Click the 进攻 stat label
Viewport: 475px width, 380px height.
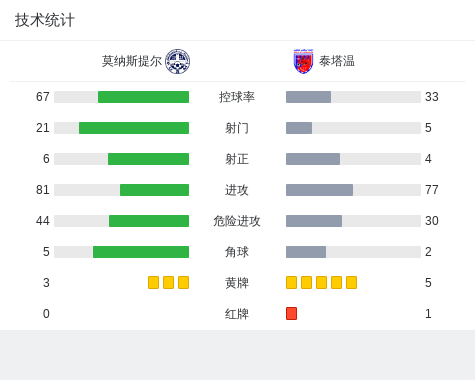coord(237,190)
